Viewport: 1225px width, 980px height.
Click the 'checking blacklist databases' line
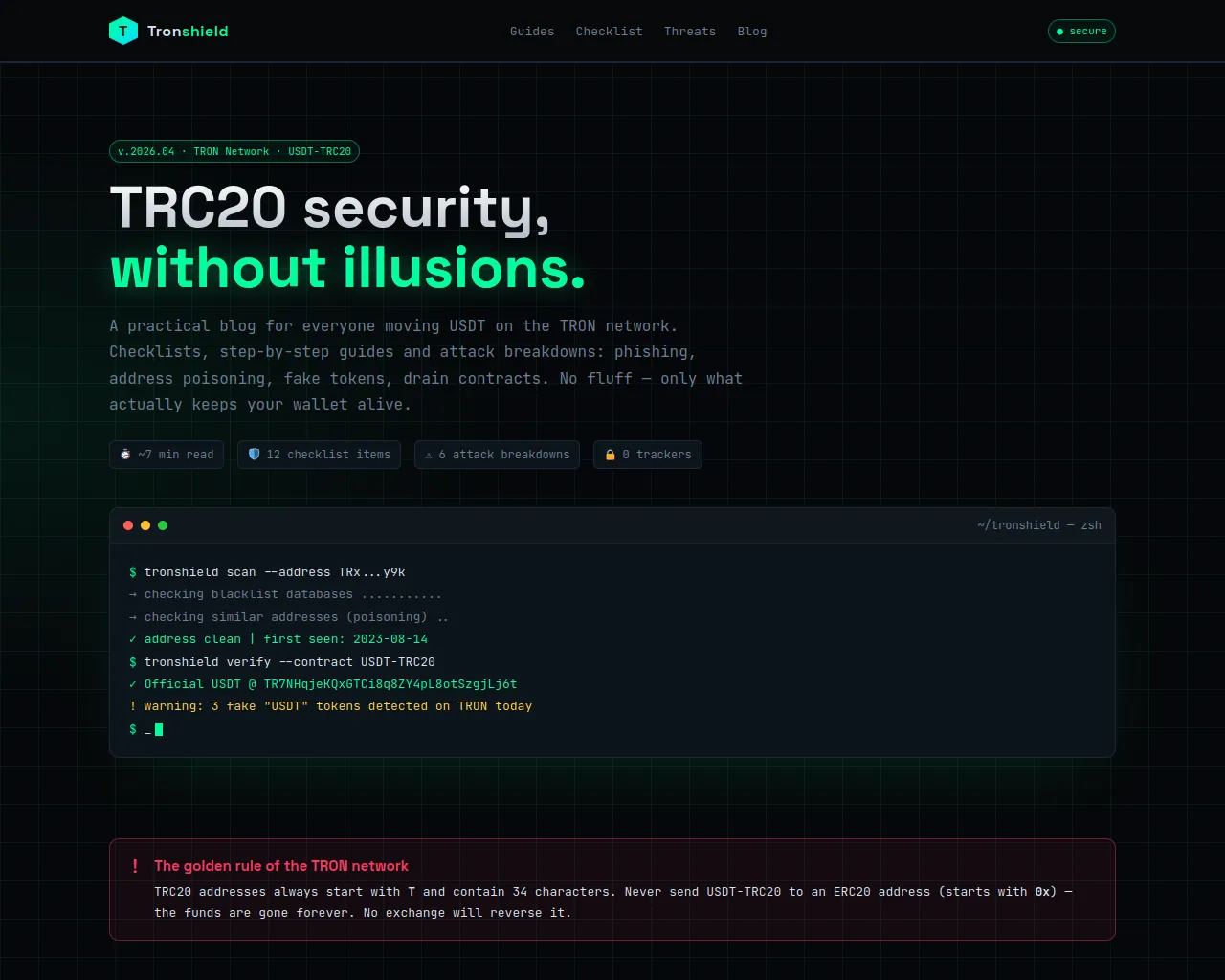tap(285, 594)
